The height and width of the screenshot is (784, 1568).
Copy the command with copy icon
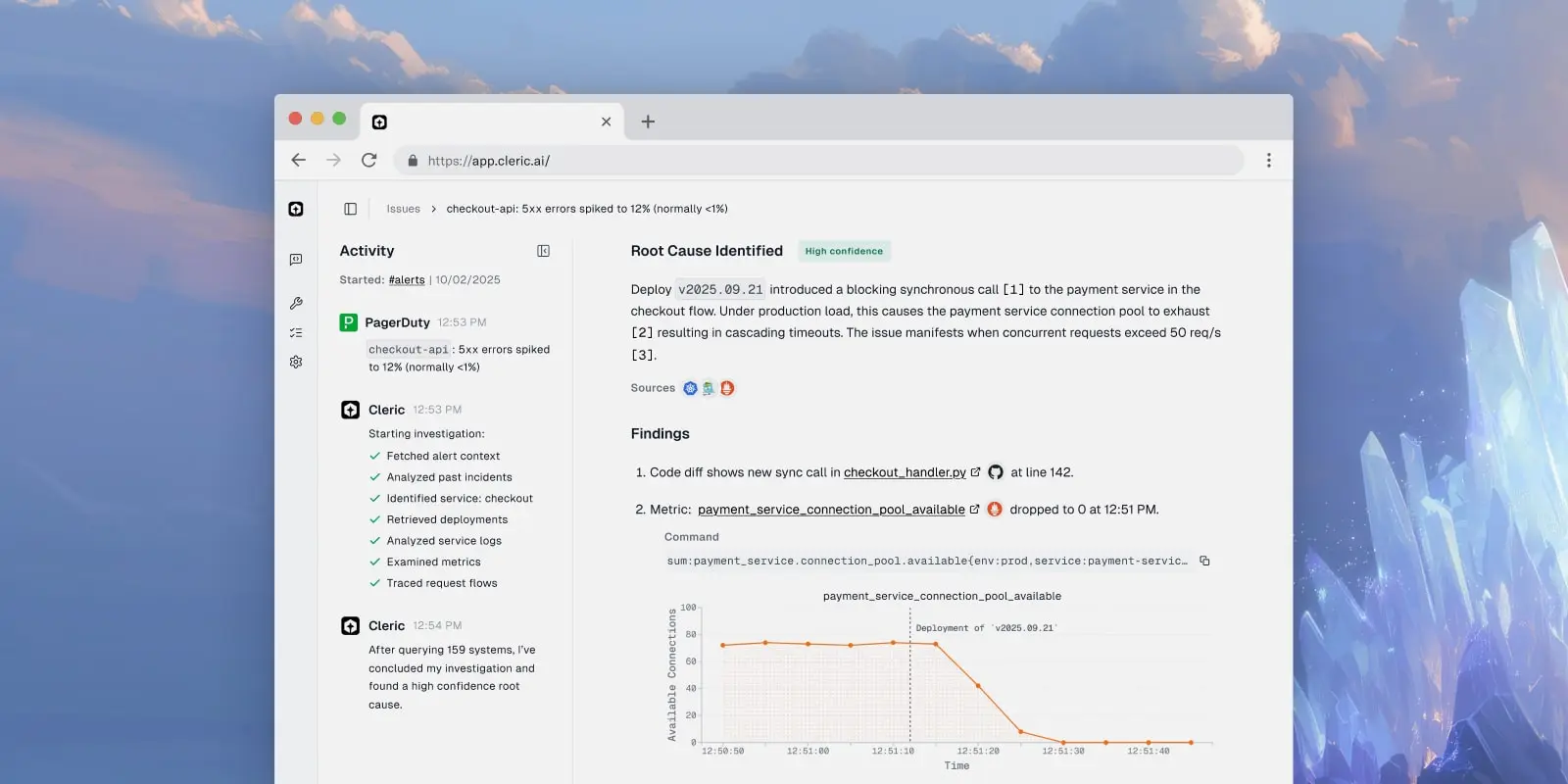1204,562
